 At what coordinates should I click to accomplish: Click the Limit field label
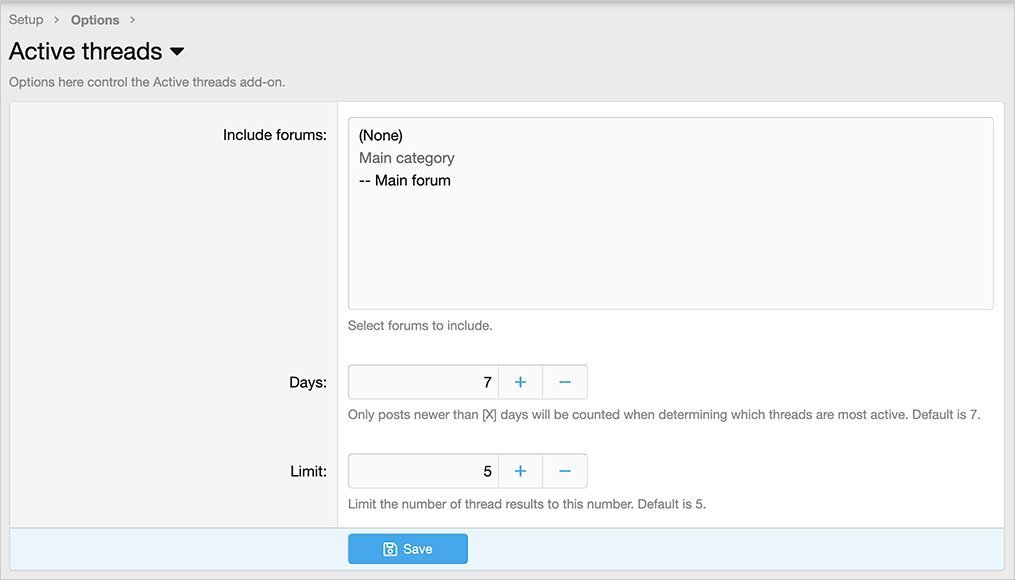point(307,471)
